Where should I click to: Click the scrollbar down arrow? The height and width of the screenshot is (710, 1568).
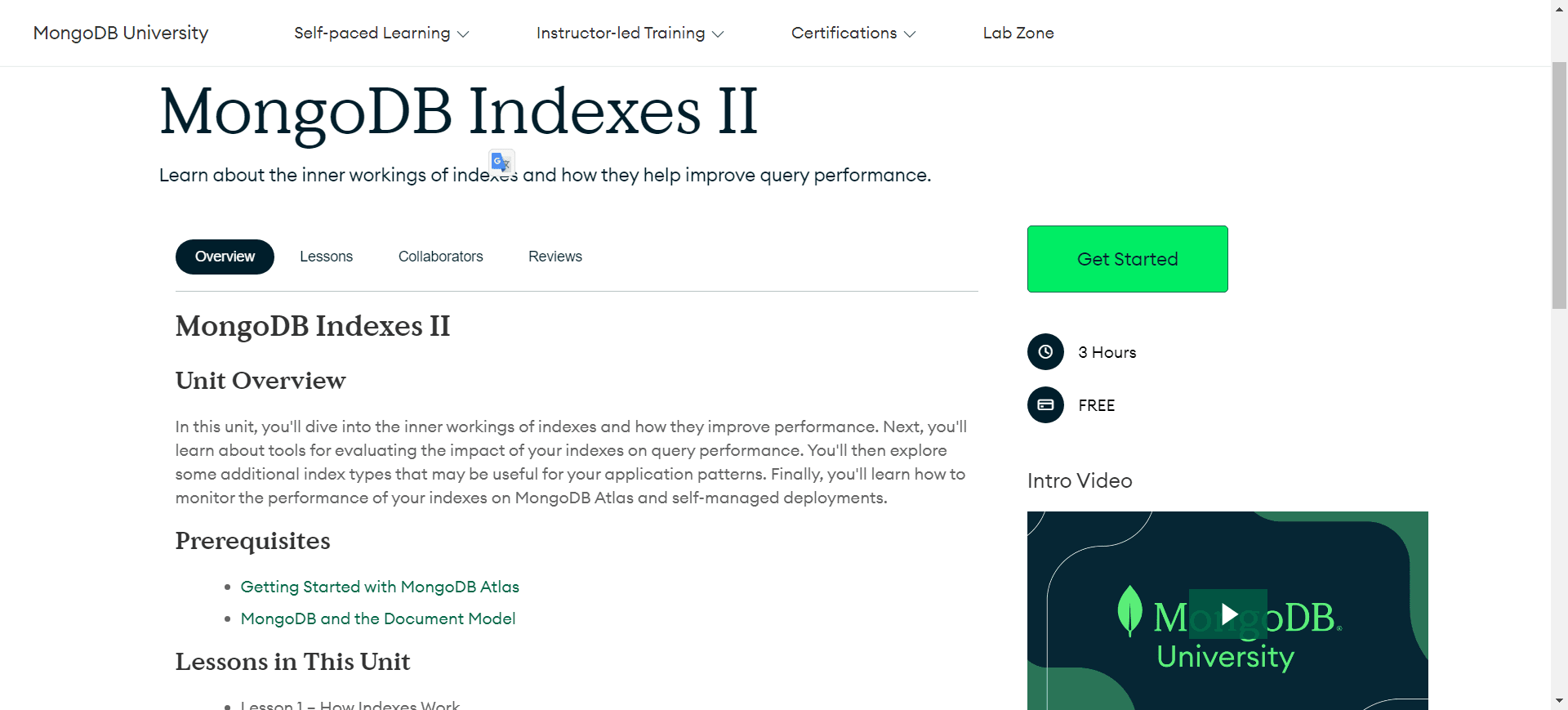1559,701
